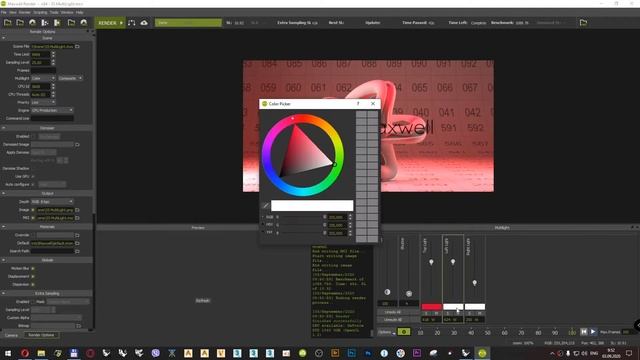Click the Top Light intensity slider handle
The width and height of the screenshot is (640, 360).
[431, 262]
